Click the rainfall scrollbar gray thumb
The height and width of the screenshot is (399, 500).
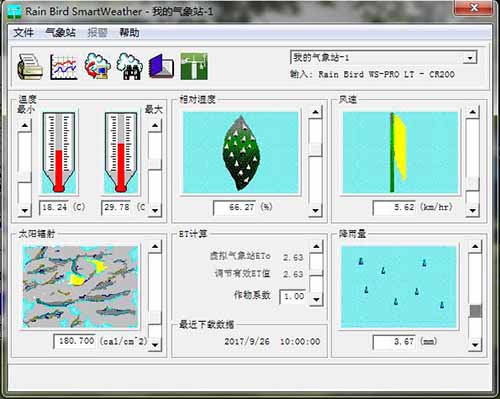point(476,311)
